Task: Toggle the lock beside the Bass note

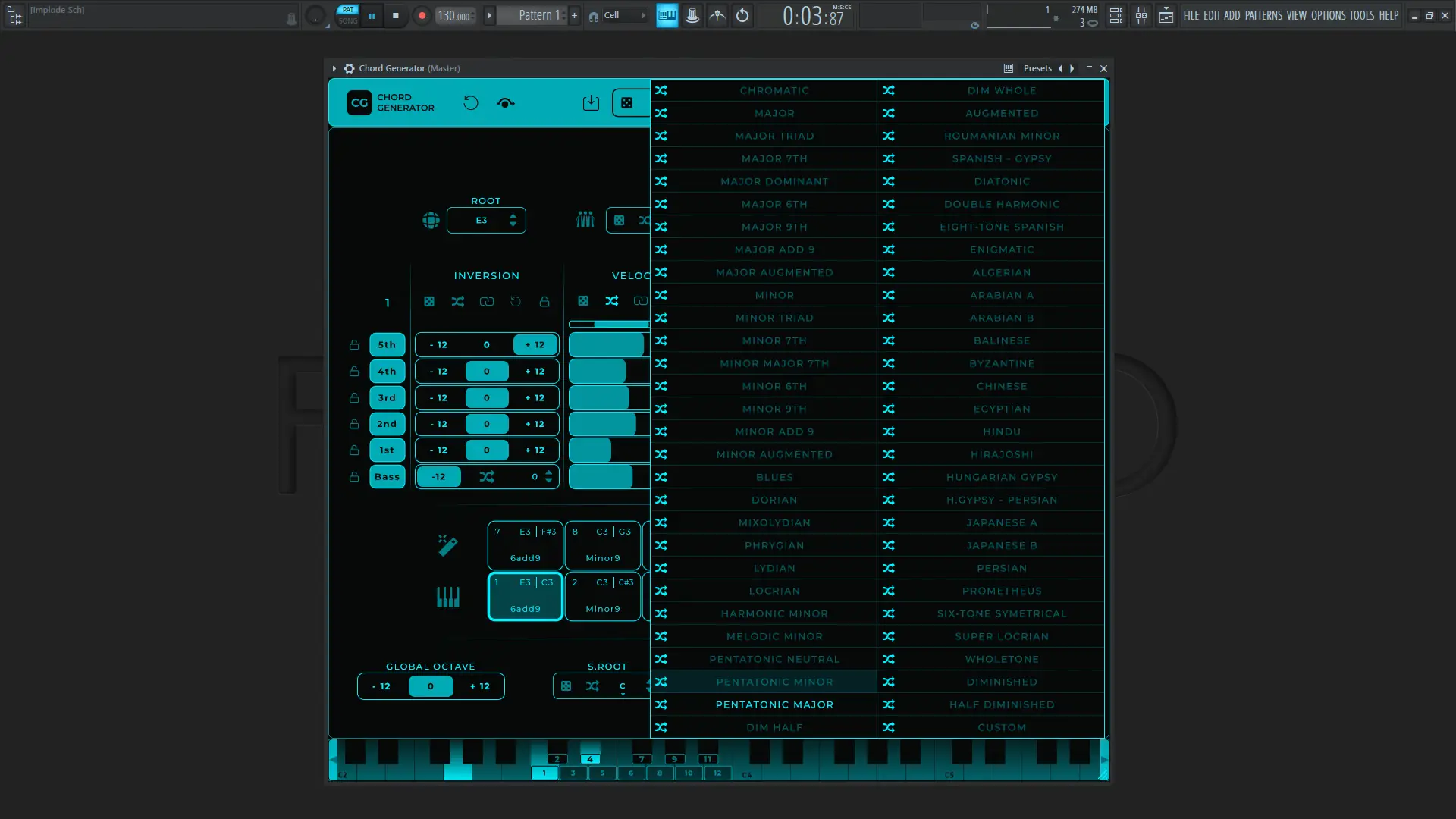Action: pyautogui.click(x=353, y=477)
